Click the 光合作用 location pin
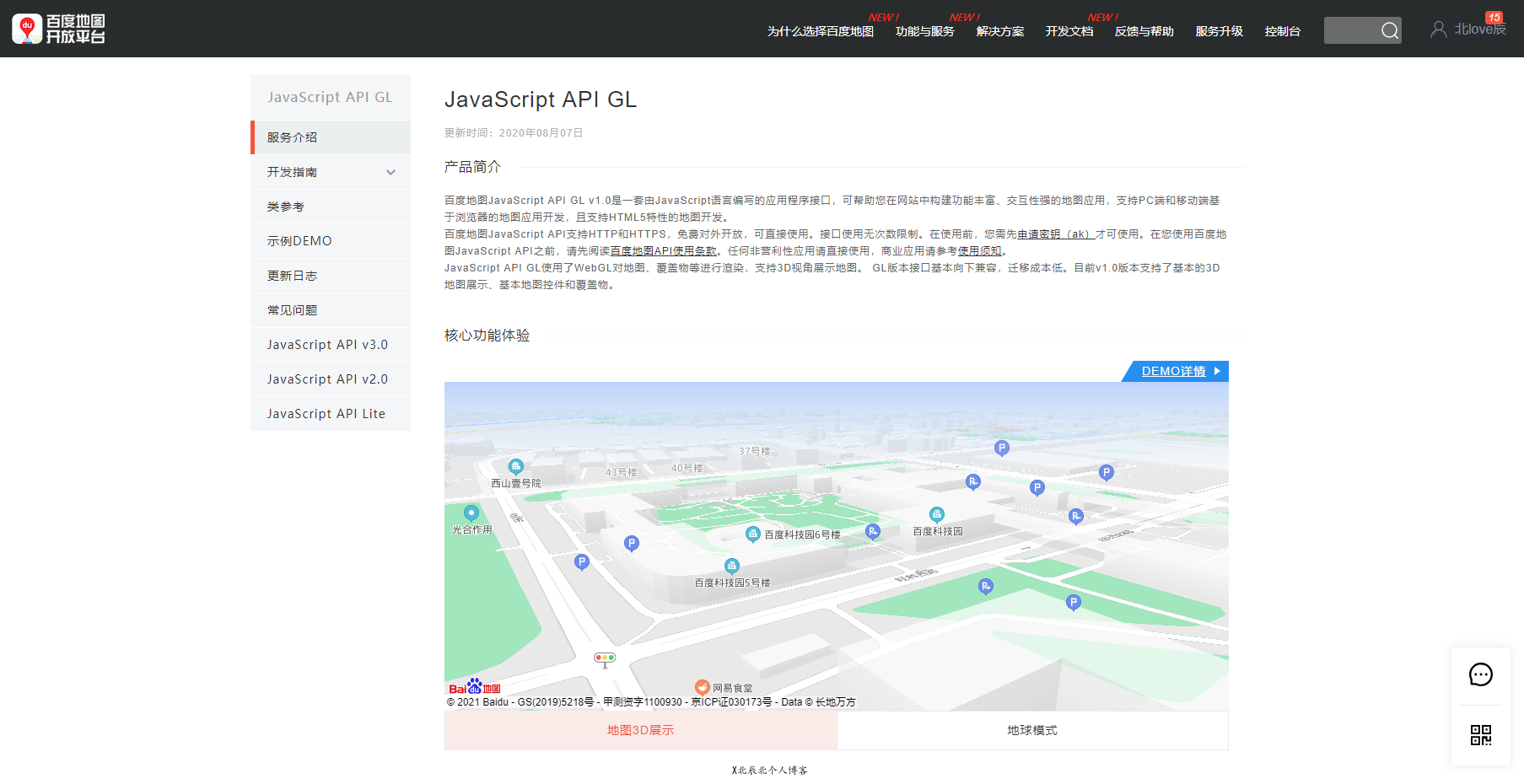Image resolution: width=1524 pixels, height=784 pixels. (x=471, y=513)
